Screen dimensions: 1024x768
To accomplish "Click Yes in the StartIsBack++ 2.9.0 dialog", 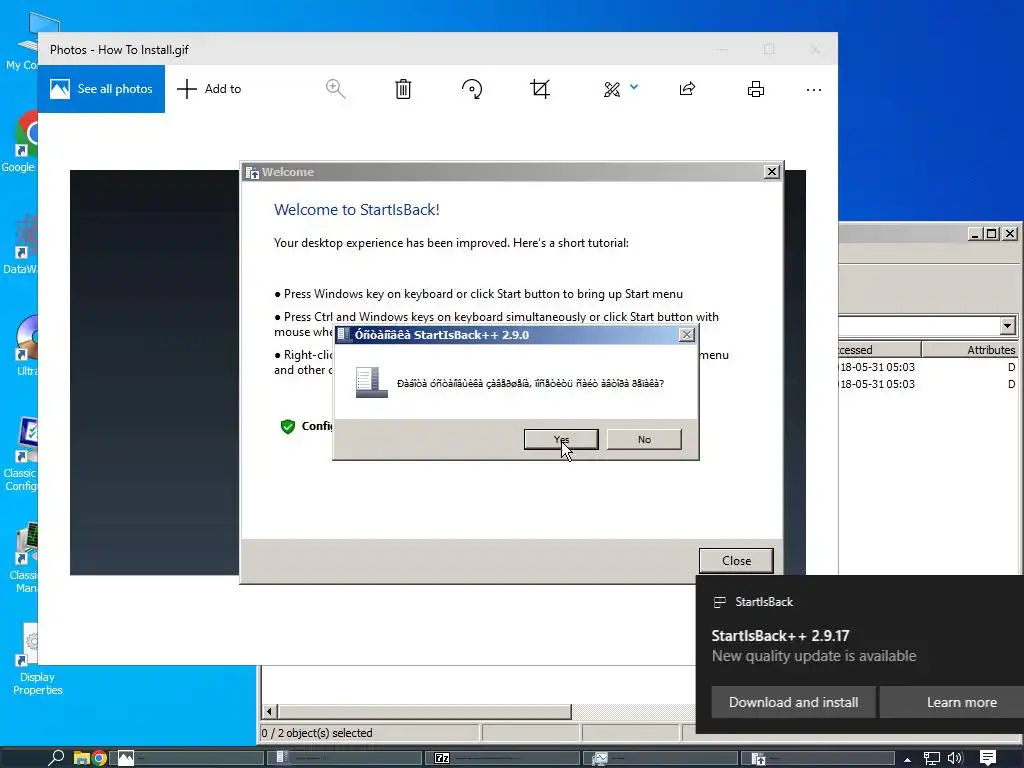I will coord(561,440).
